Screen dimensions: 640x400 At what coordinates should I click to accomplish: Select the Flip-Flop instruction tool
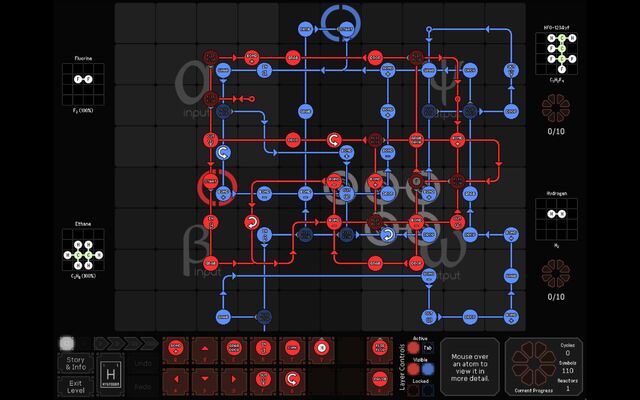(380, 350)
